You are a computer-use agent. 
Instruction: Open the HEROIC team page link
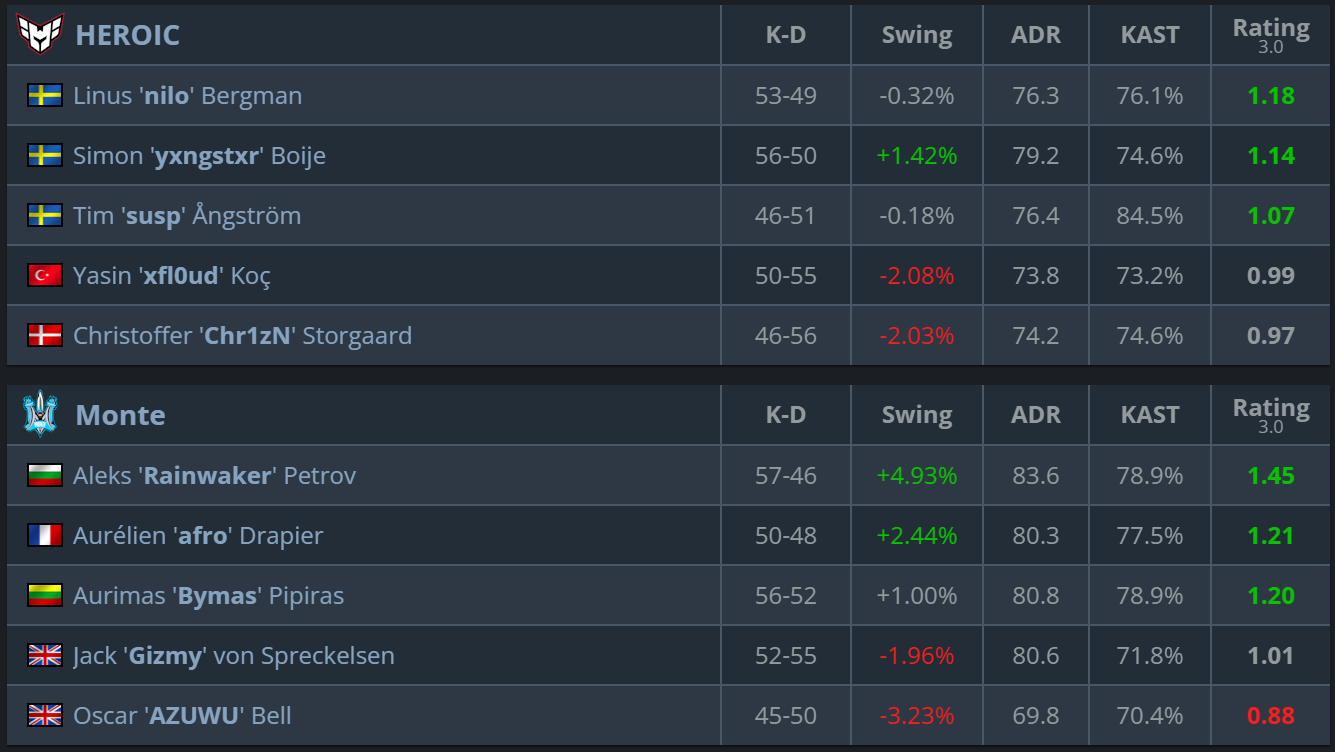127,35
